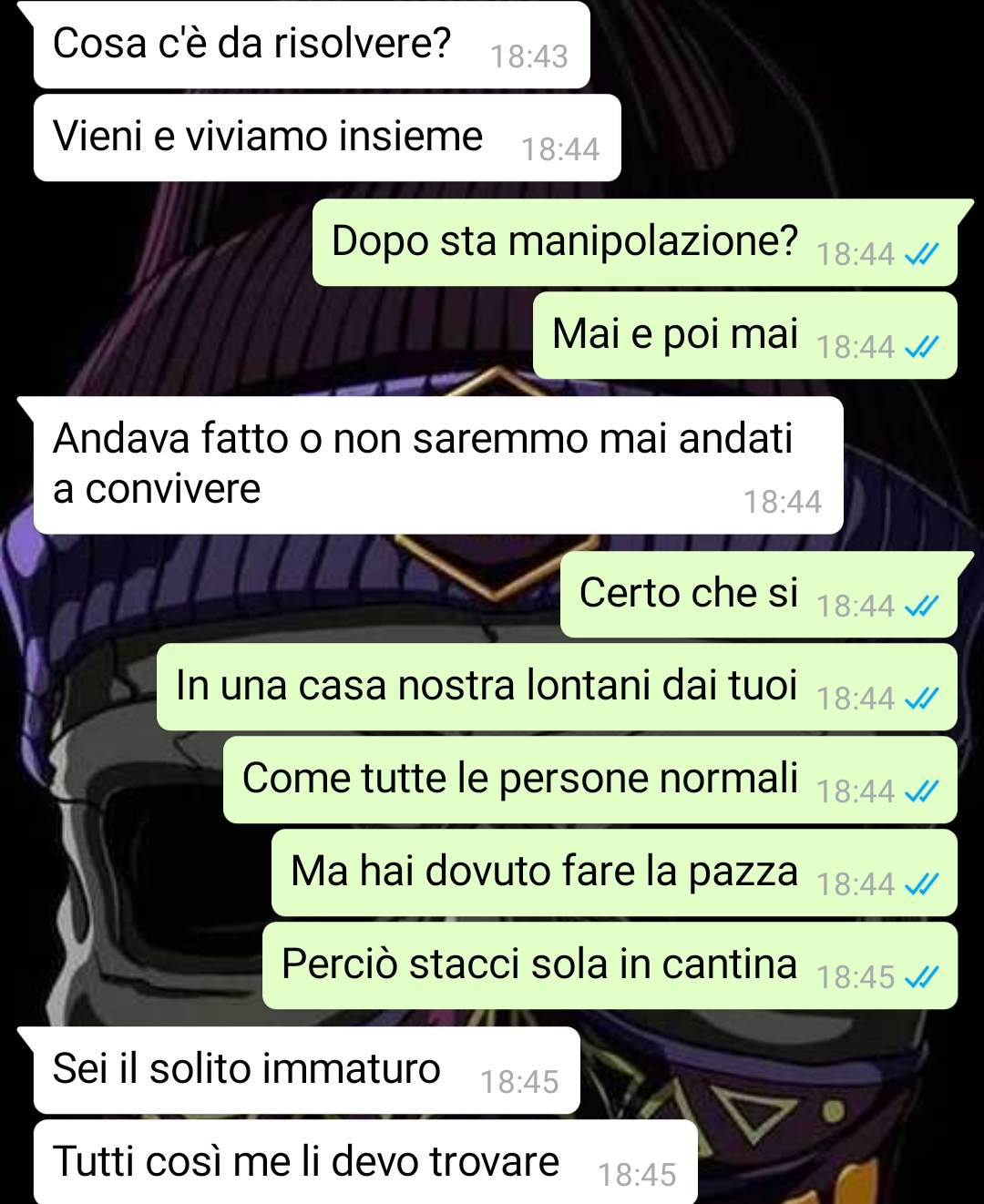Image resolution: width=984 pixels, height=1204 pixels.
Task: Select the "Andava fatto o non saremmo mai andati" message
Action: point(423,439)
